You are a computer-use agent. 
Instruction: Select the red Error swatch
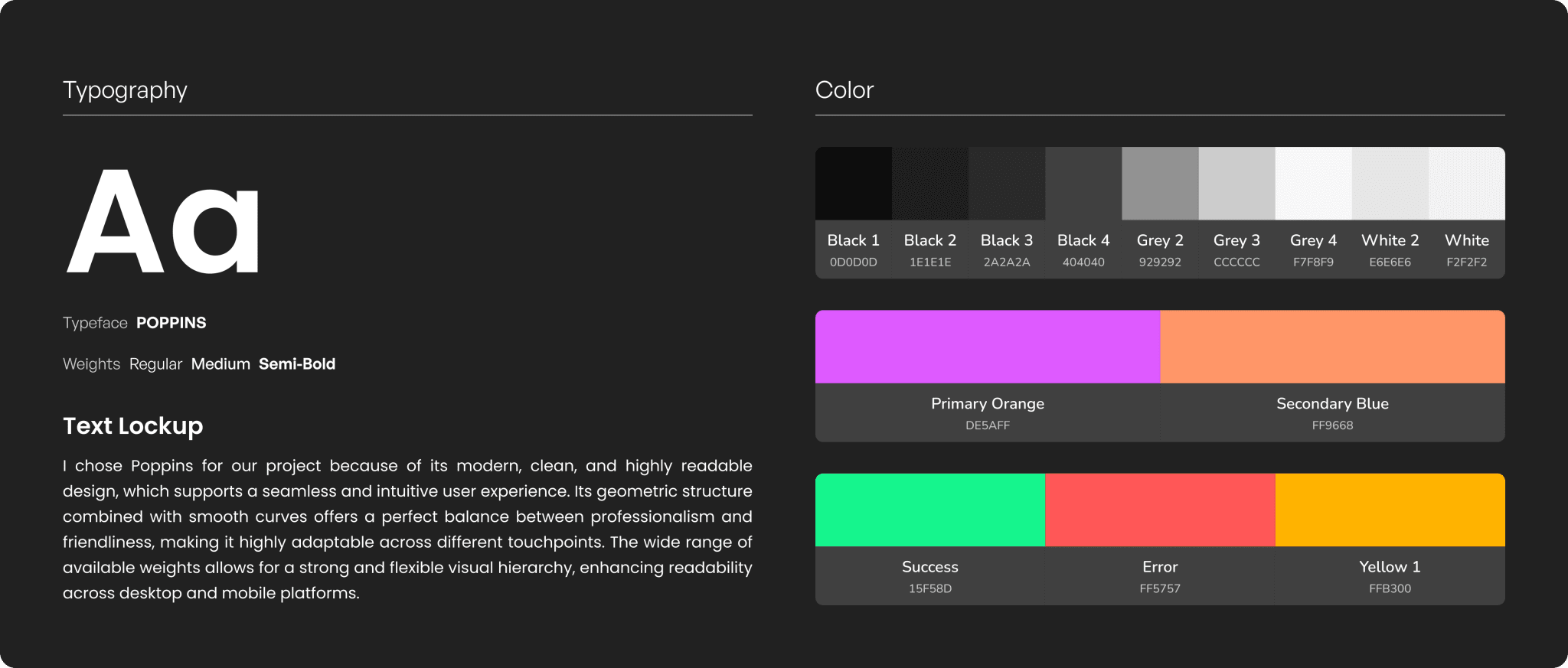tap(1160, 510)
